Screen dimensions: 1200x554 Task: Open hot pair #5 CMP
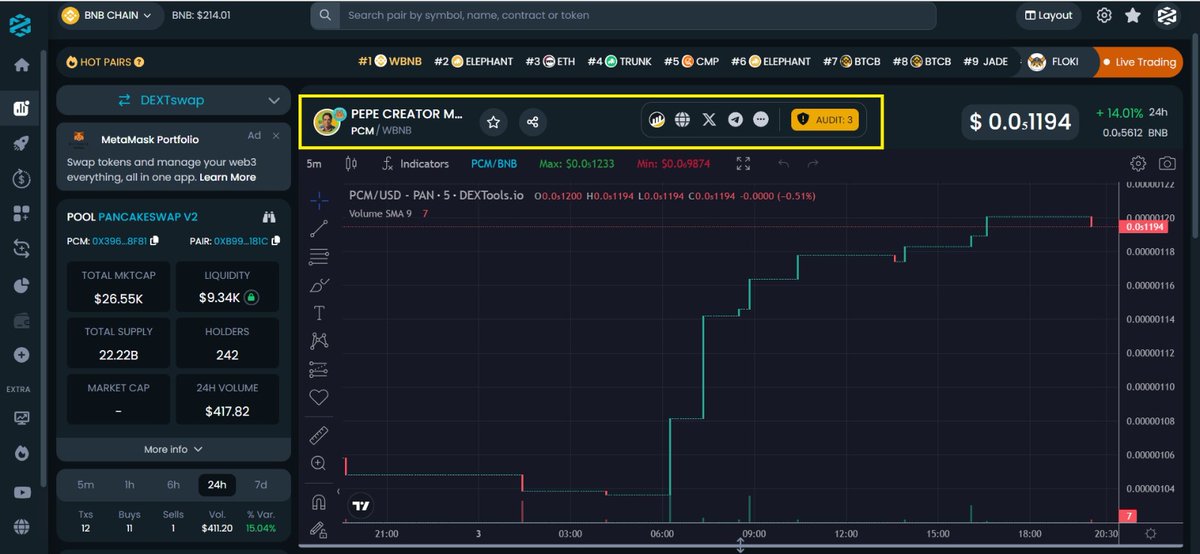692,62
